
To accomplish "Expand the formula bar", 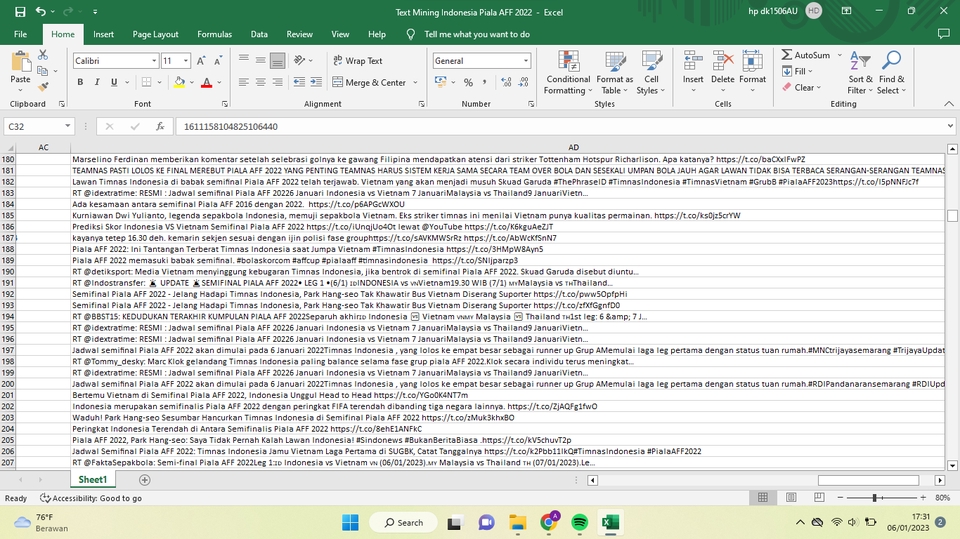I will [950, 126].
